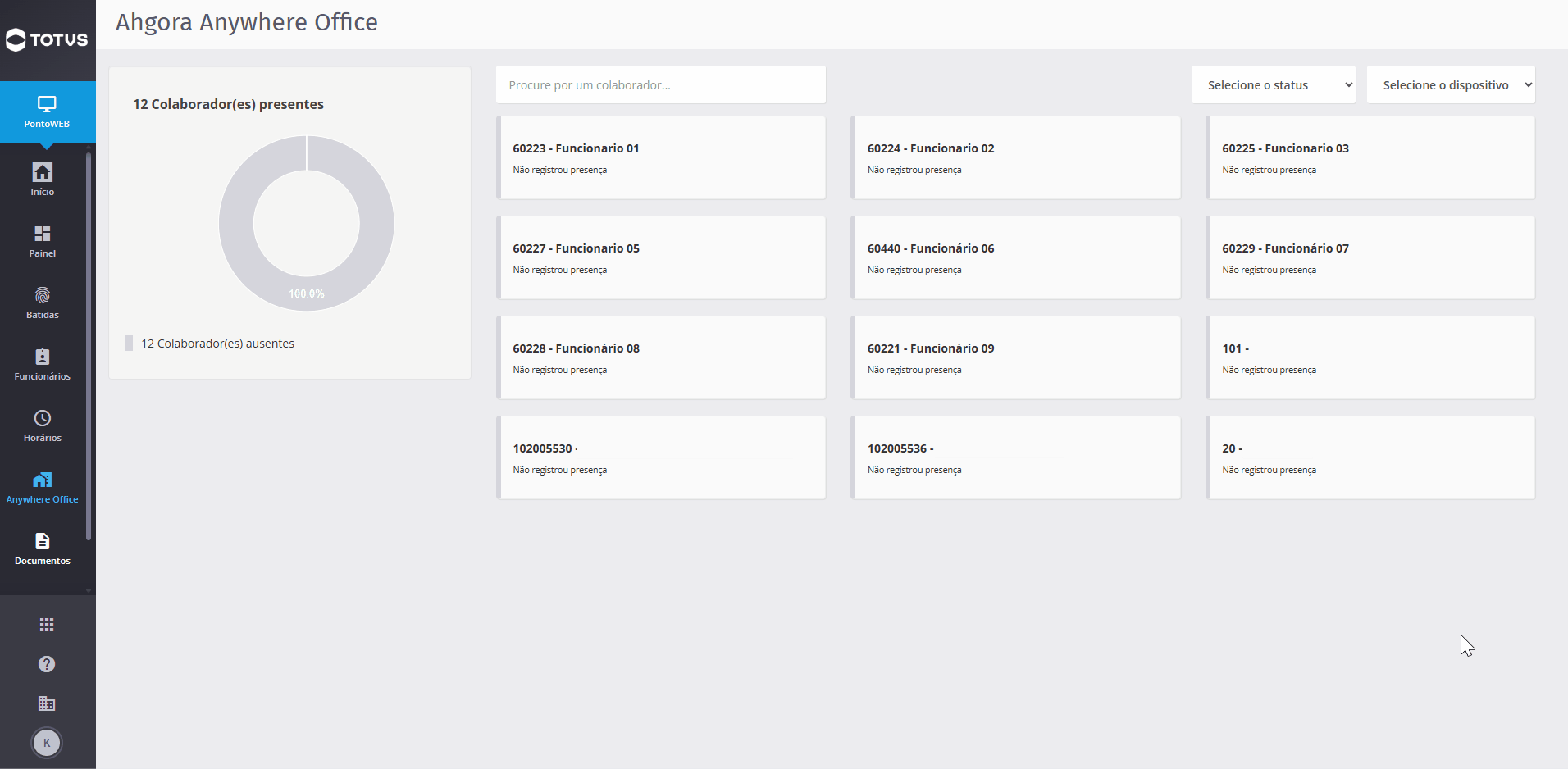
Task: Click the company building icon
Action: click(x=47, y=703)
